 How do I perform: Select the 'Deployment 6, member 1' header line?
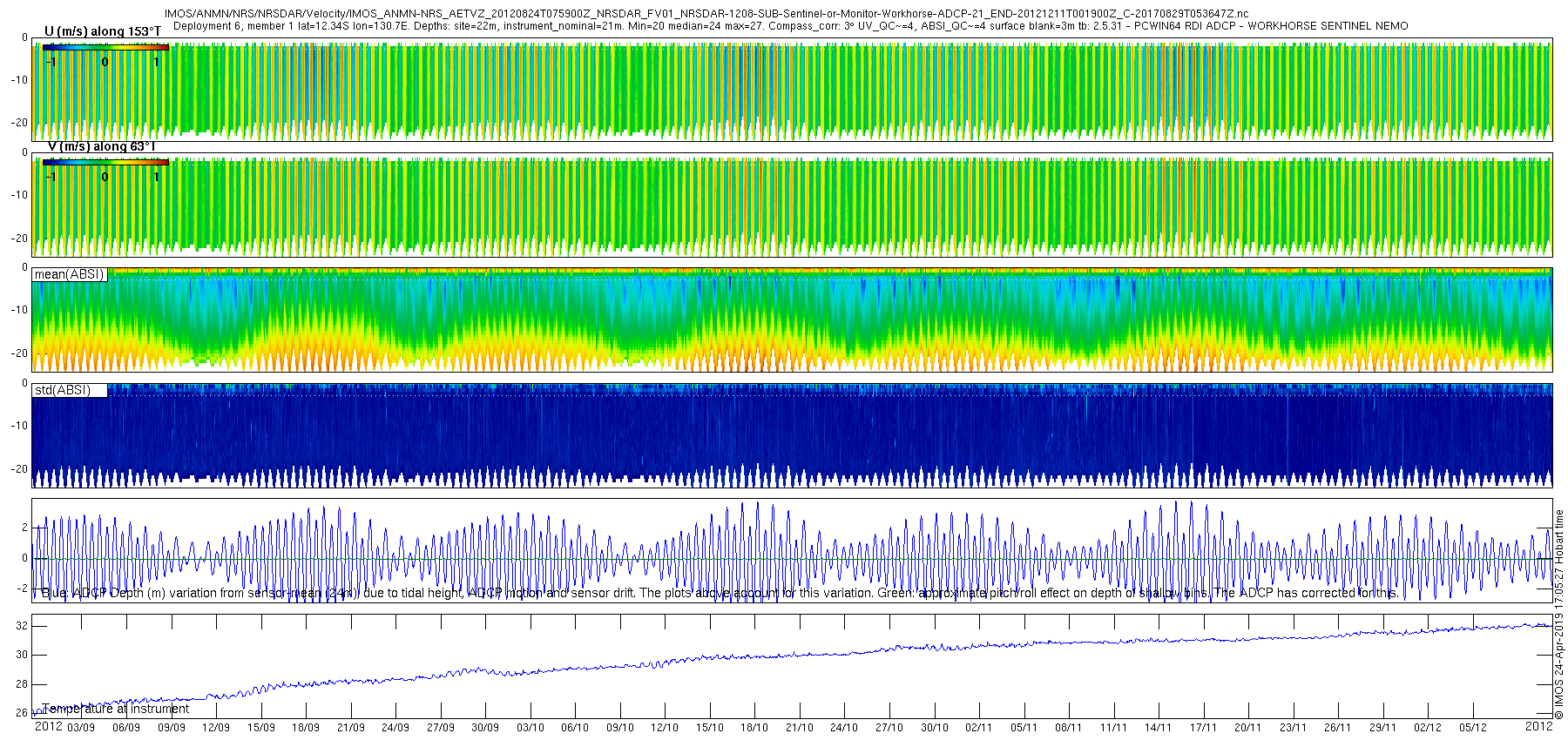[x=790, y=26]
